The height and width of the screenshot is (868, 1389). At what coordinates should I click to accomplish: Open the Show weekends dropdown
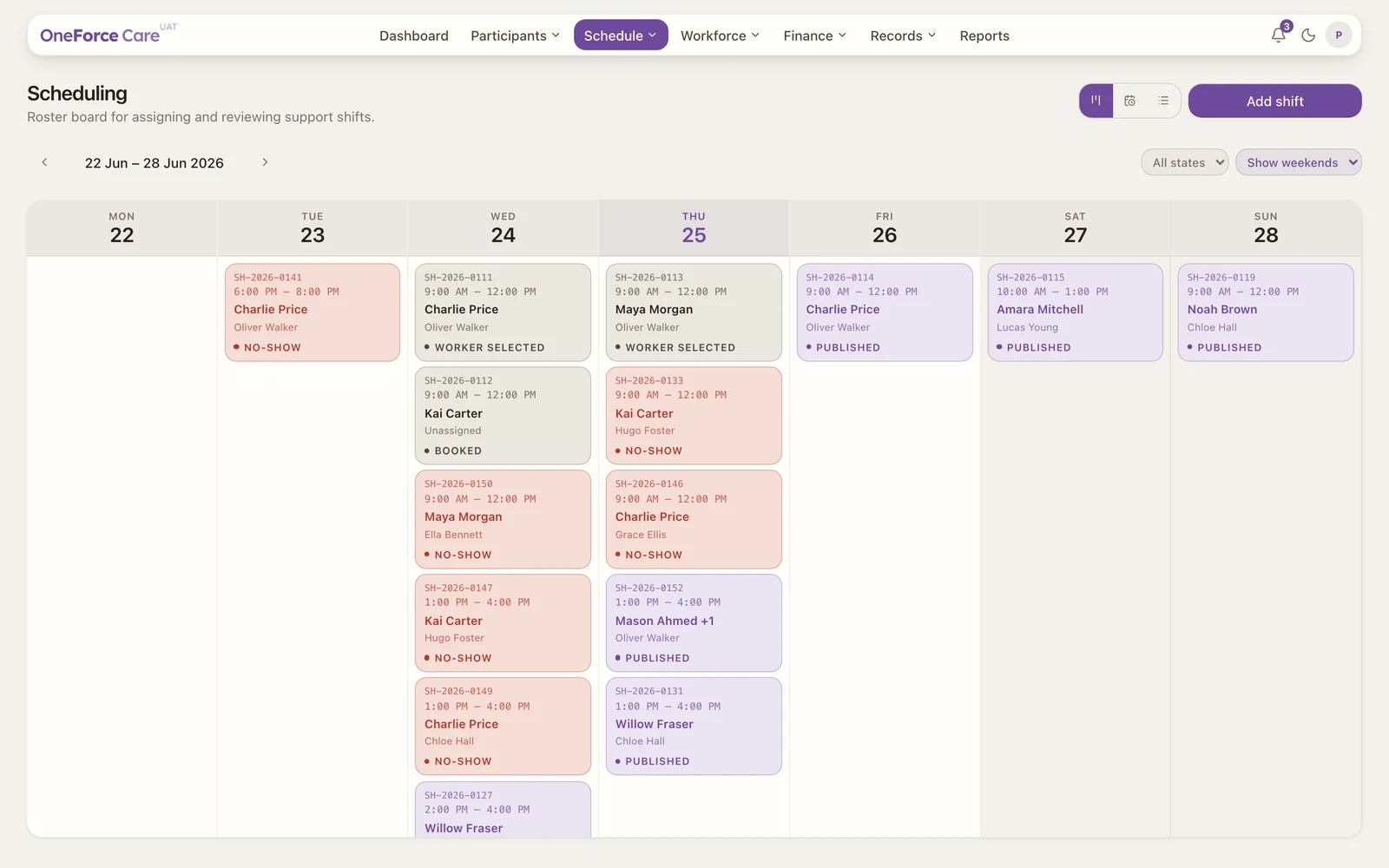pyautogui.click(x=1298, y=162)
